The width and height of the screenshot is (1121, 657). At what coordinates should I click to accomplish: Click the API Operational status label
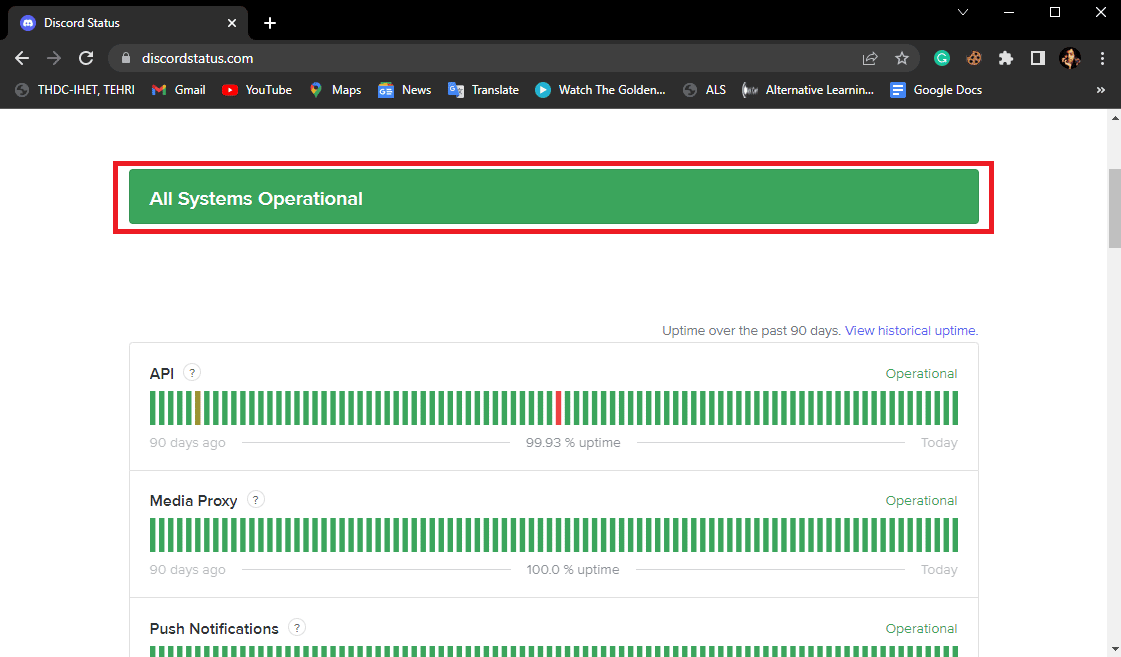[x=921, y=374]
